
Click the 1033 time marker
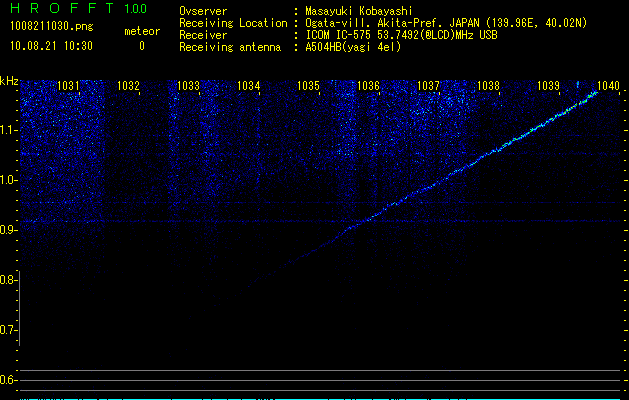coord(188,85)
